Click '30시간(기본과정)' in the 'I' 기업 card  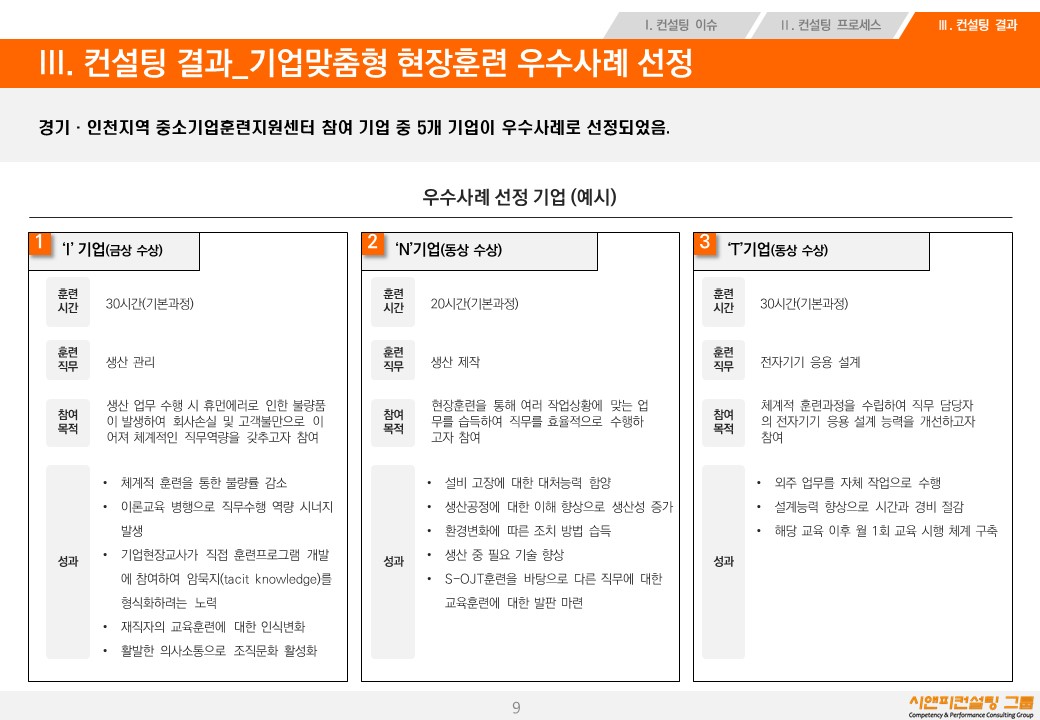[x=149, y=304]
